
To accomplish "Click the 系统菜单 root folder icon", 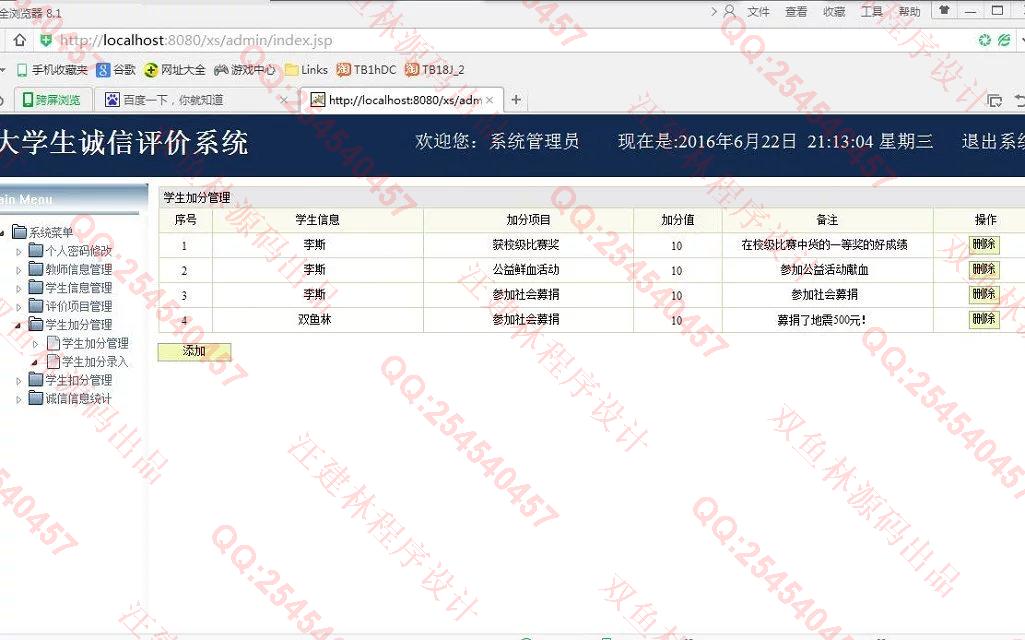I will click(19, 232).
